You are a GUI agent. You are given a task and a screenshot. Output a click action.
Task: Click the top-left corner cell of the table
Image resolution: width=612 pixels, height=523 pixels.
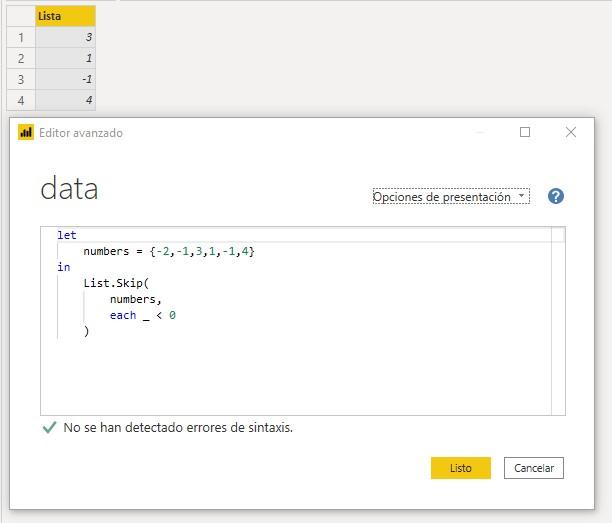click(21, 16)
